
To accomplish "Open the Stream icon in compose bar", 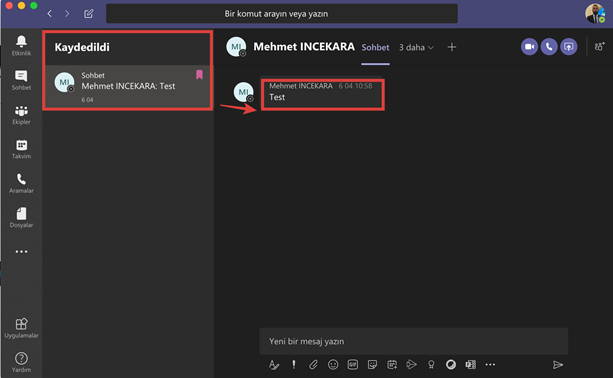I will (x=411, y=365).
